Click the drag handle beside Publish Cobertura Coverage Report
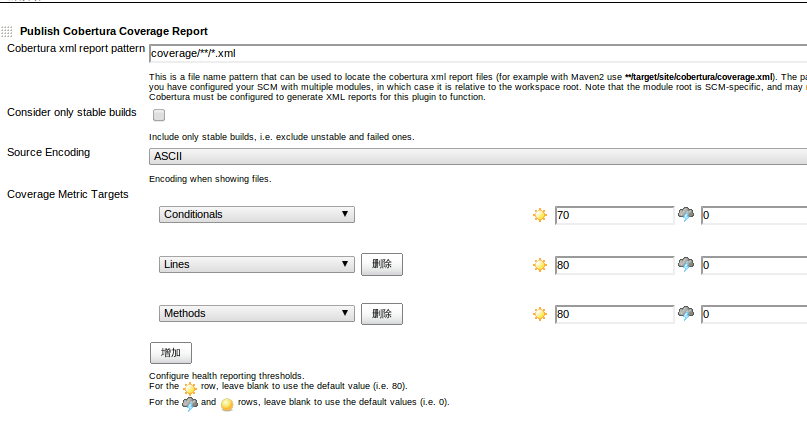Image resolution: width=807 pixels, height=425 pixels. coord(7,32)
